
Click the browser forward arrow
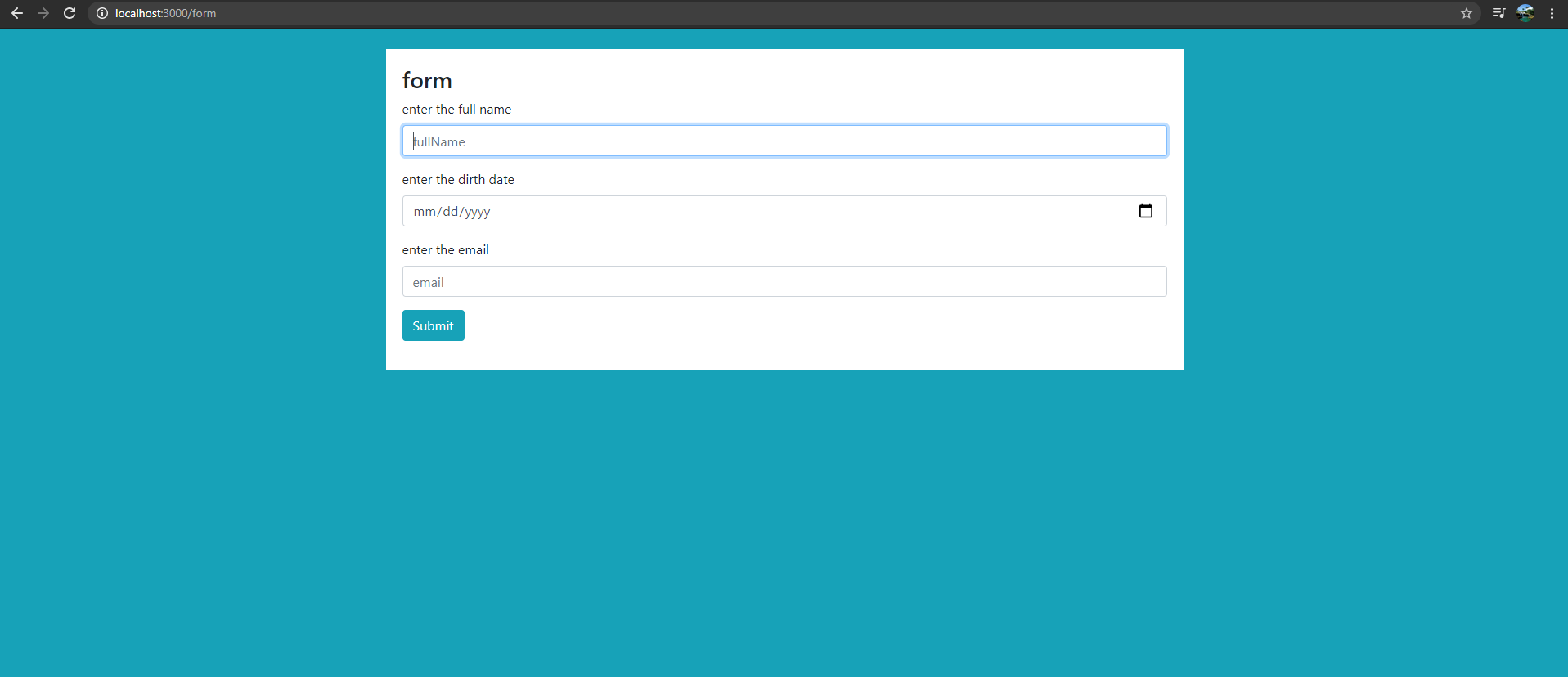43,13
